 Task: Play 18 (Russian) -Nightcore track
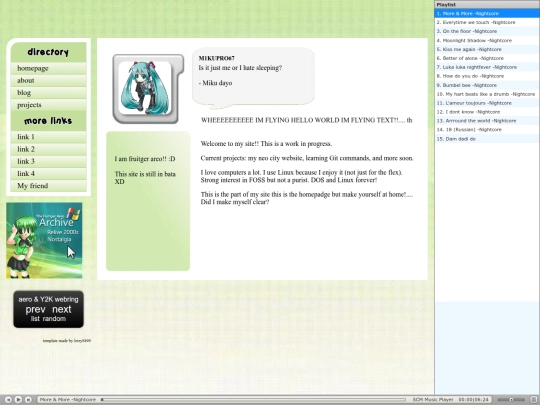pos(487,130)
